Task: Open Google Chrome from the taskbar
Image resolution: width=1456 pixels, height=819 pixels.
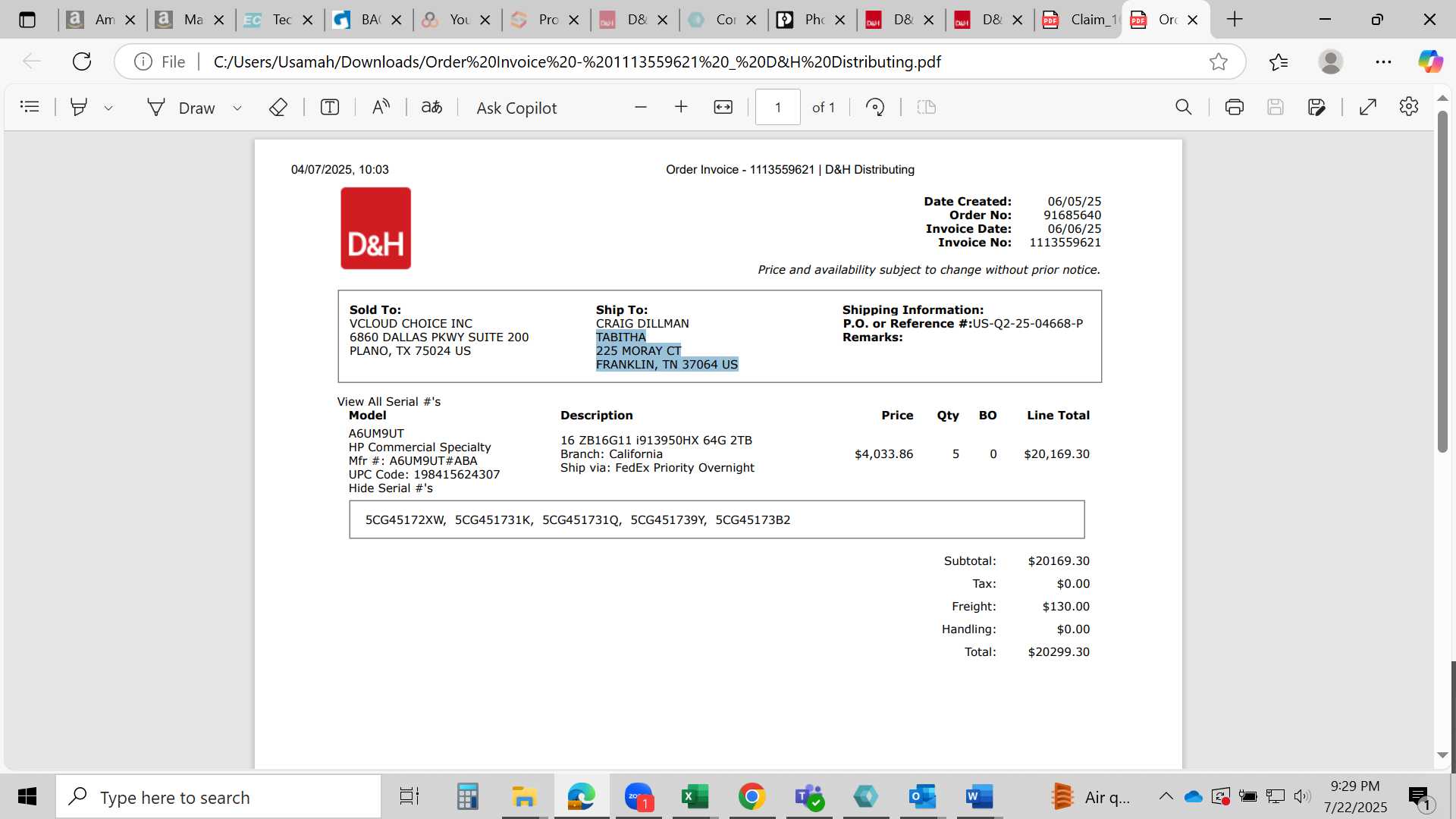Action: coord(752,797)
